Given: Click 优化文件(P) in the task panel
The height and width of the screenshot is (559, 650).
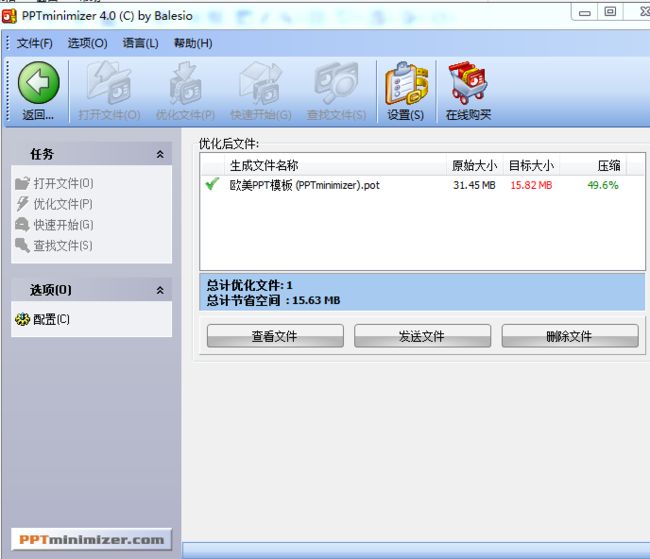Looking at the screenshot, I should click(x=54, y=204).
